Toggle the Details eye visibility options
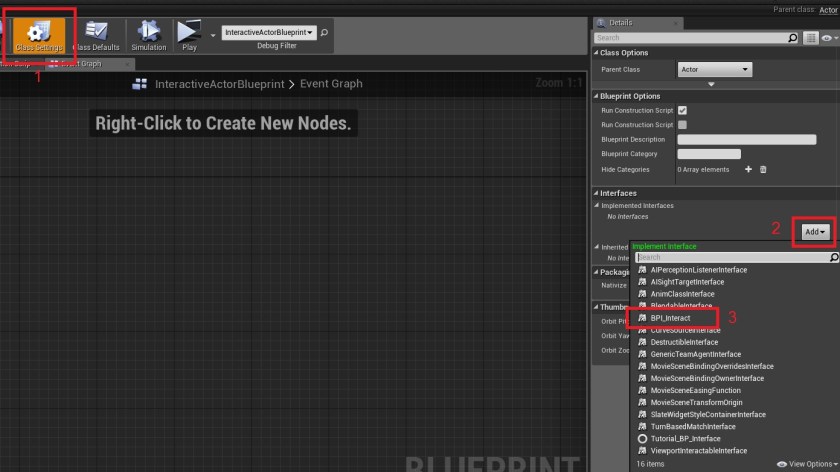 (827, 38)
